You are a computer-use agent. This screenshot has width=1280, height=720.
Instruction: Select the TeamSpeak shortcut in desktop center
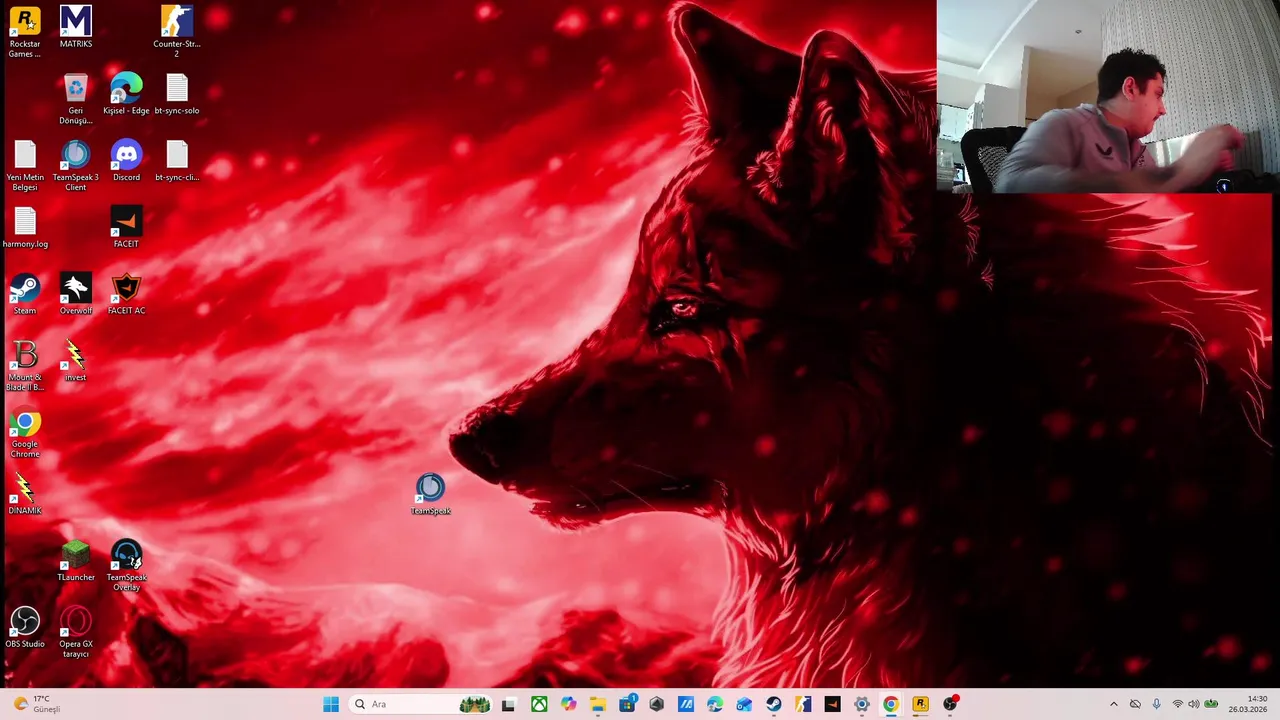tap(430, 494)
